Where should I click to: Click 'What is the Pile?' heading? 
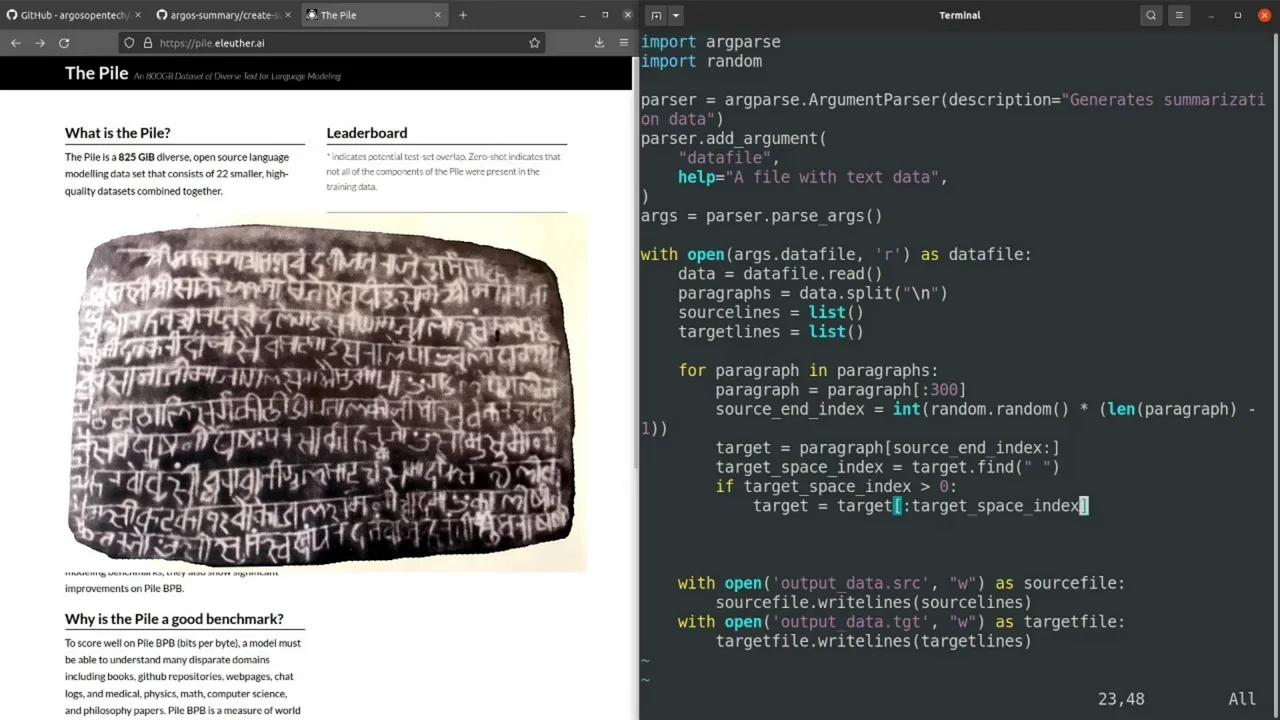coord(118,133)
